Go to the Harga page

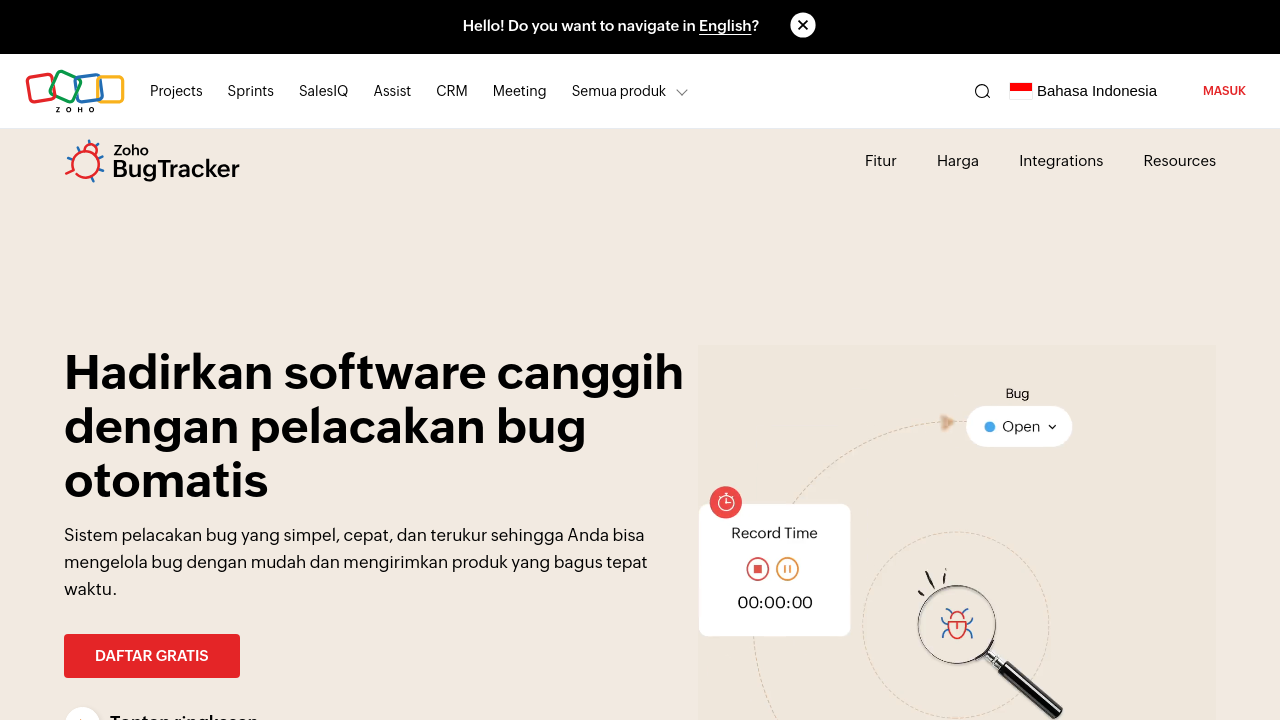click(x=958, y=161)
